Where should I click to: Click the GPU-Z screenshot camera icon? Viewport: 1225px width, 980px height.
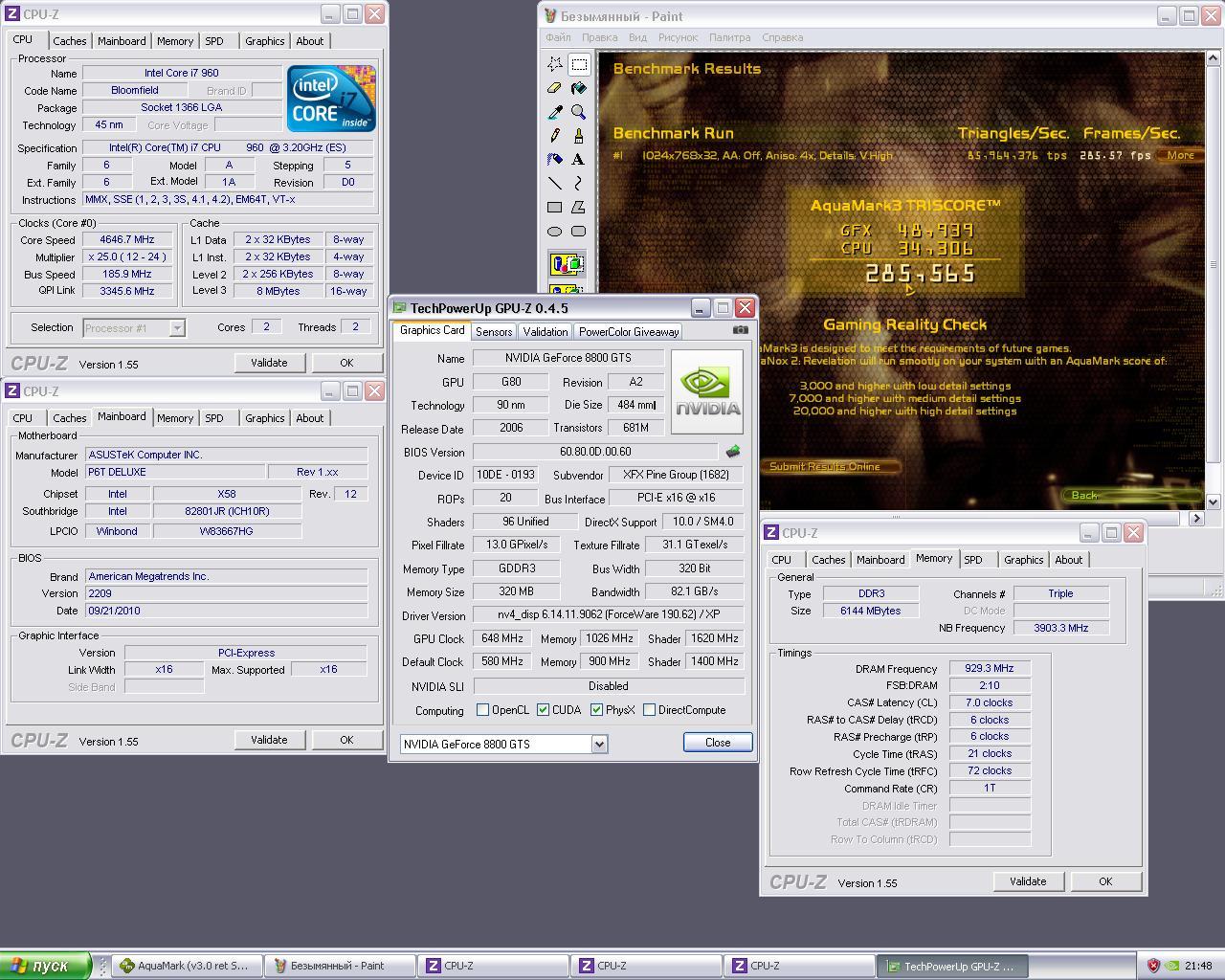(x=741, y=330)
